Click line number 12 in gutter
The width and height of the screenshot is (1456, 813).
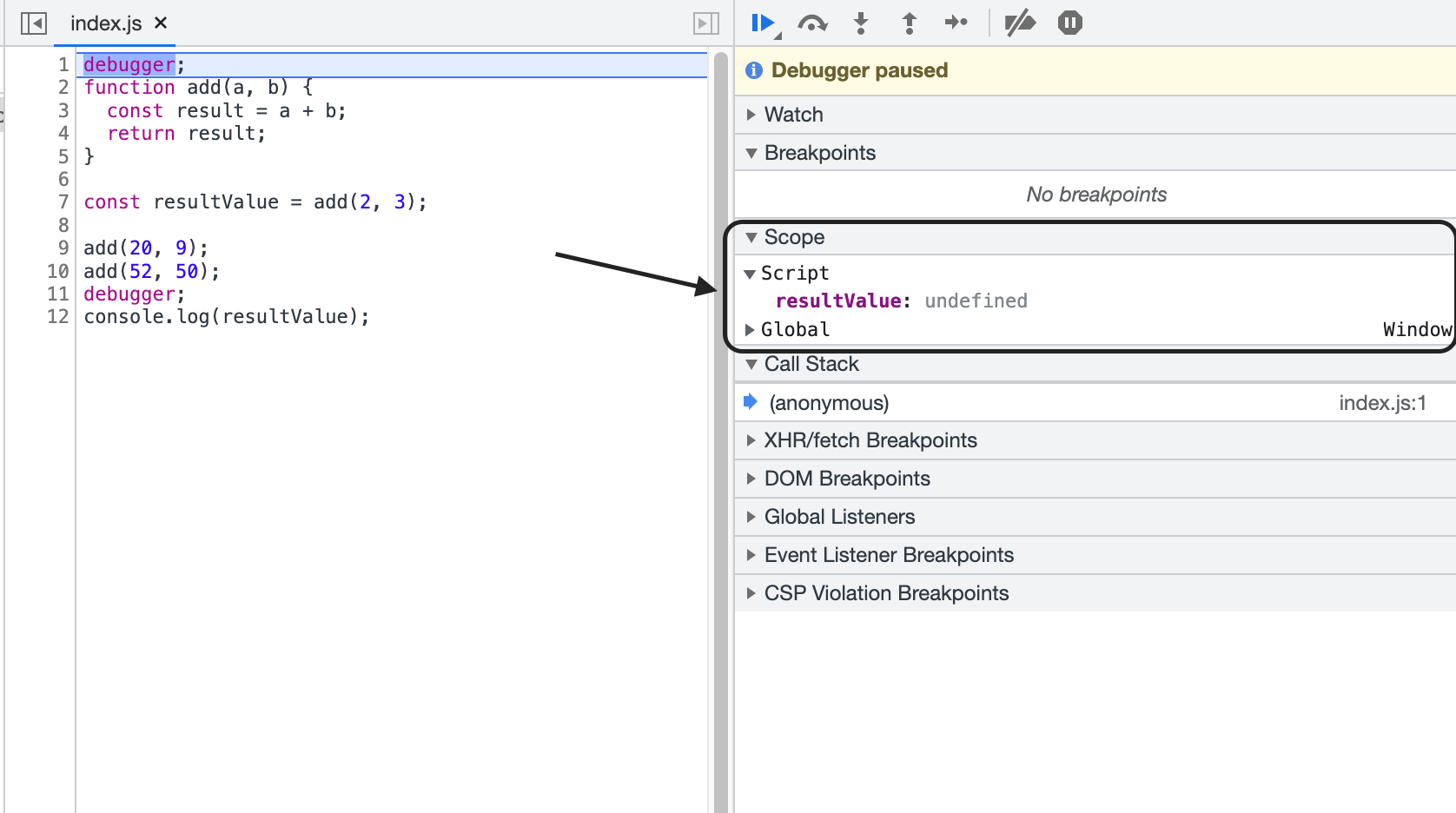[57, 316]
